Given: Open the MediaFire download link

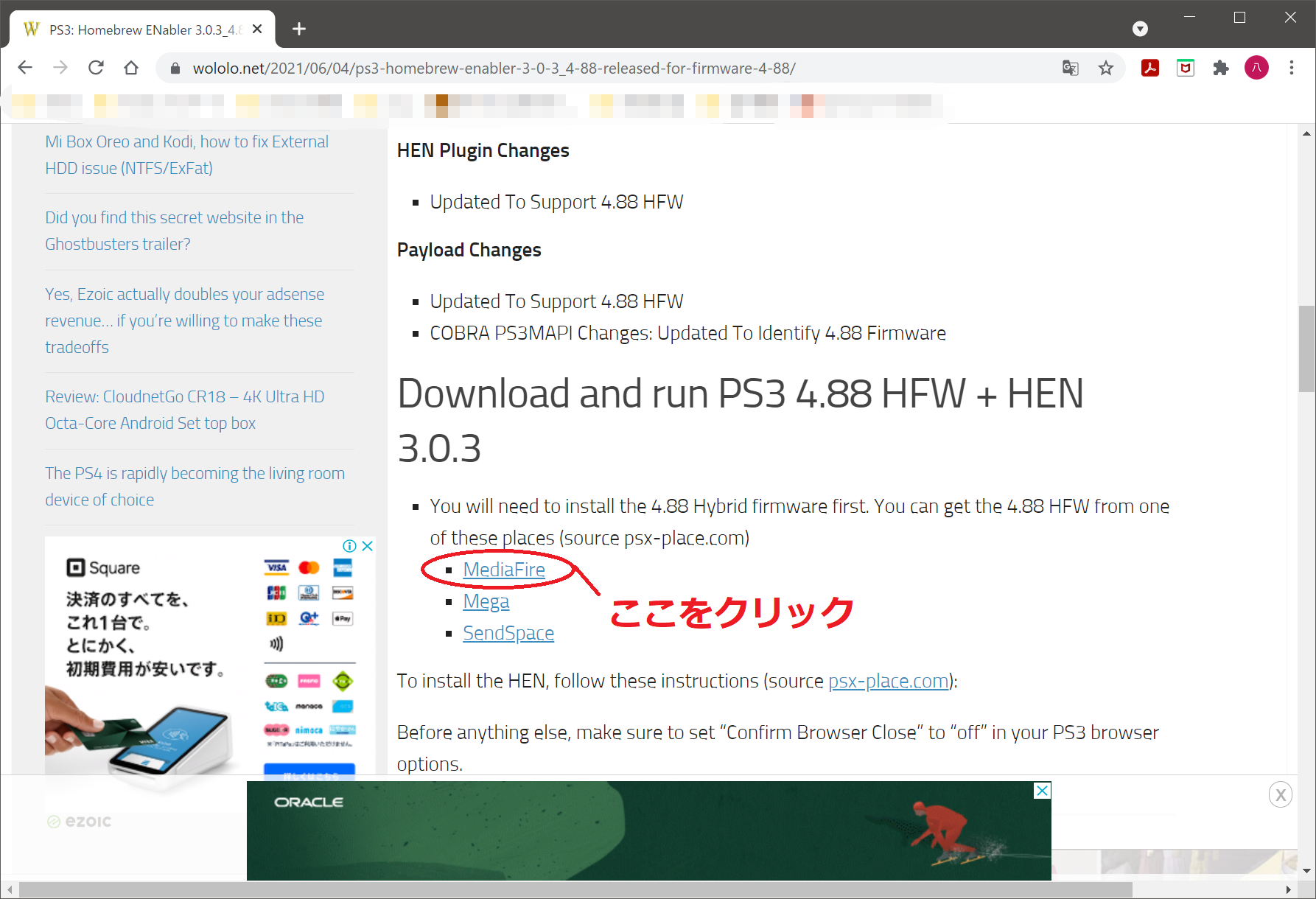Looking at the screenshot, I should click(x=504, y=570).
